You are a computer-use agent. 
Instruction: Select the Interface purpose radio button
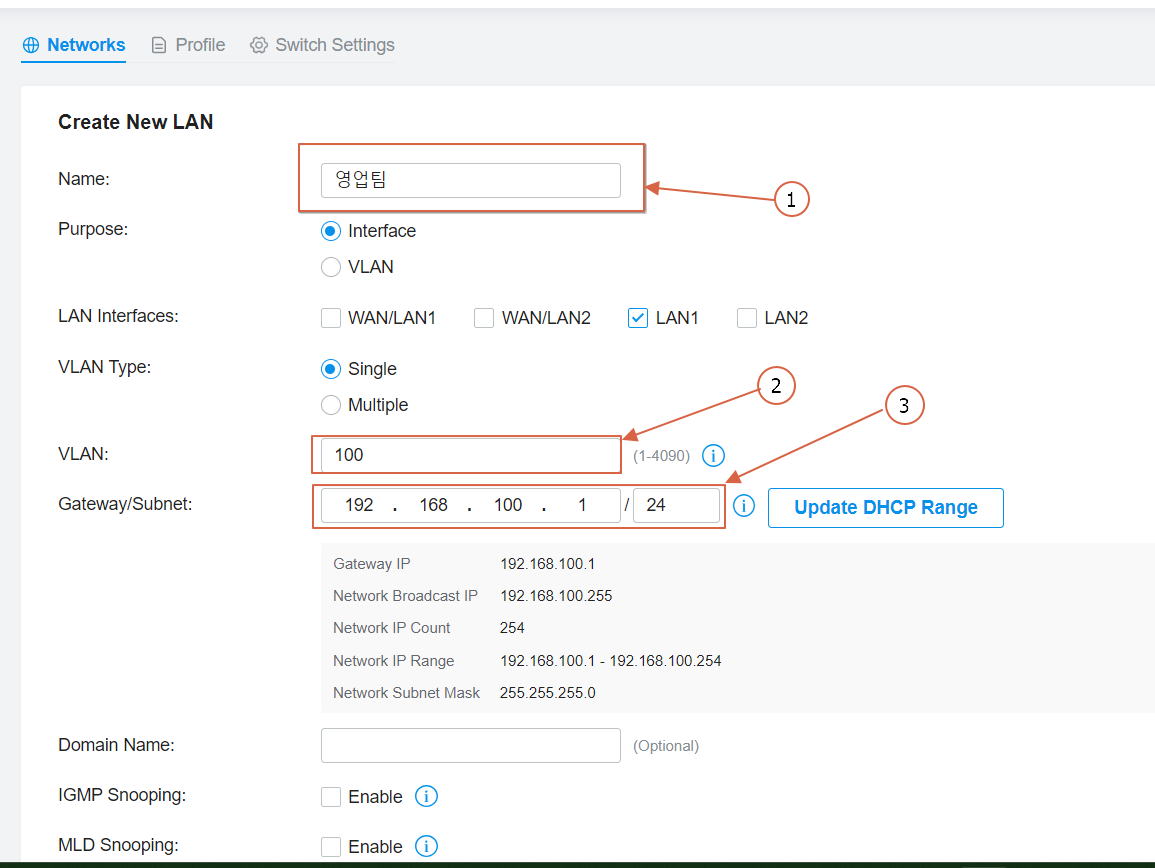331,231
